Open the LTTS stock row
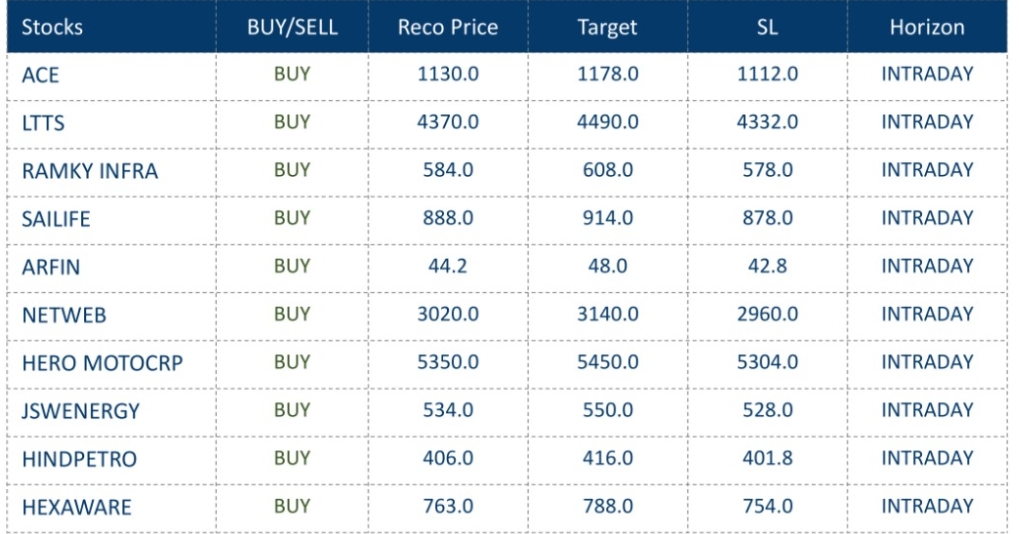This screenshot has width=1019, height=534. click(43, 123)
